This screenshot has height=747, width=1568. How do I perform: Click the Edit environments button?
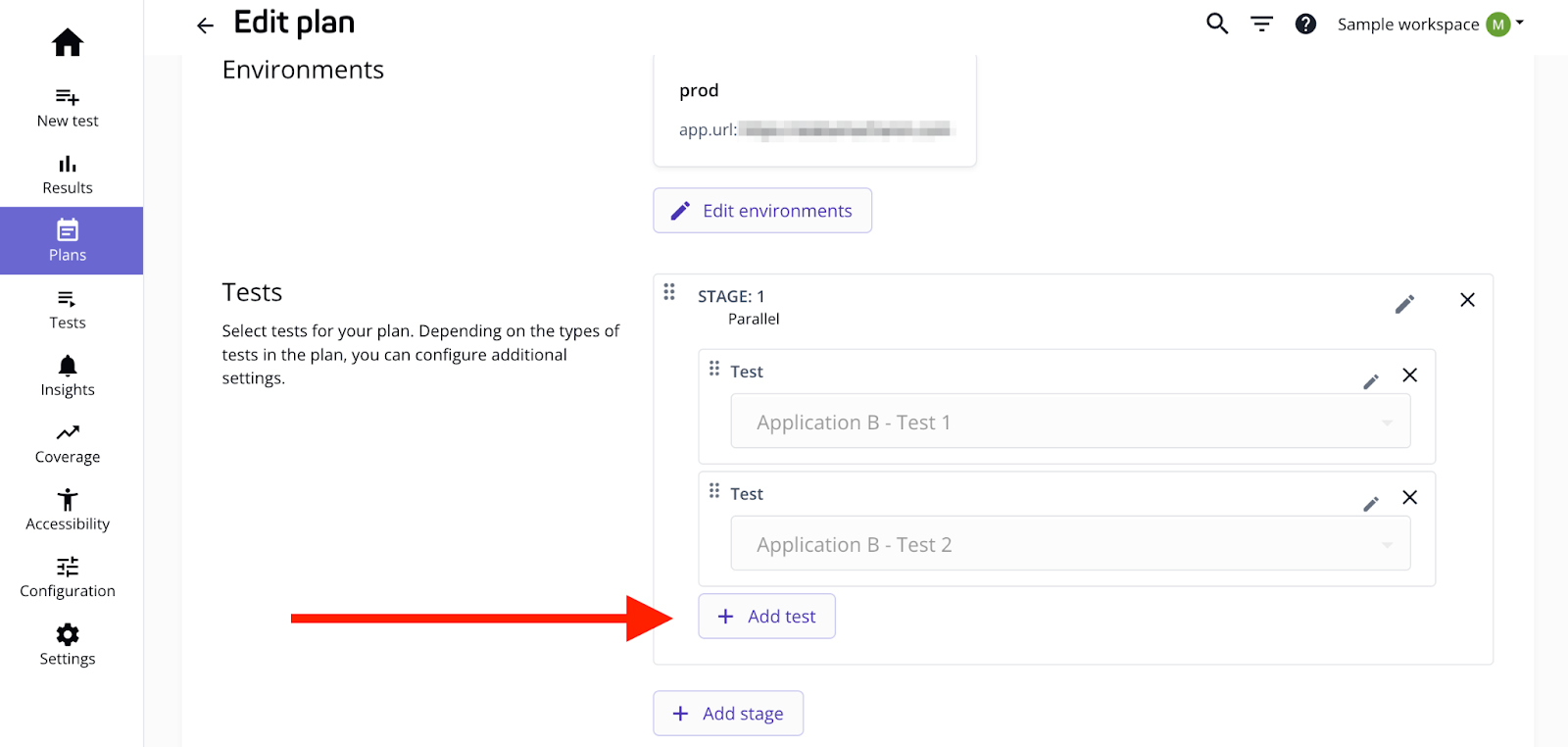point(762,210)
